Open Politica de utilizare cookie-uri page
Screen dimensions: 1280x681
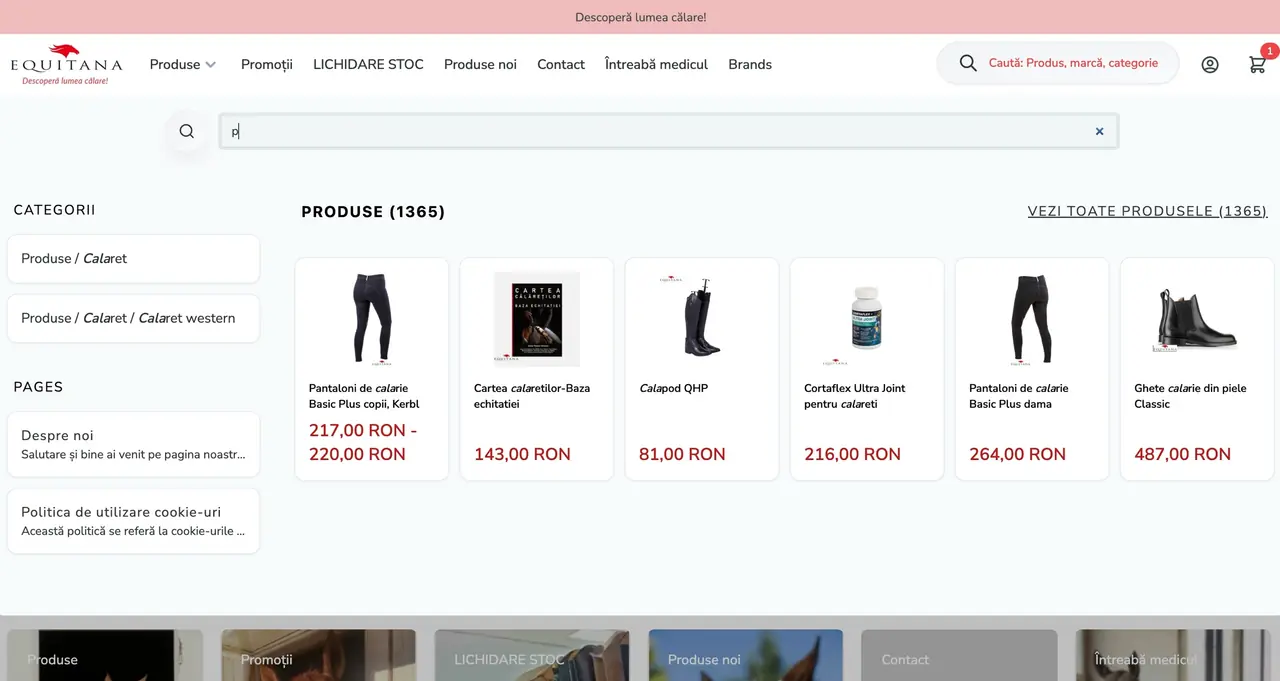(x=133, y=521)
